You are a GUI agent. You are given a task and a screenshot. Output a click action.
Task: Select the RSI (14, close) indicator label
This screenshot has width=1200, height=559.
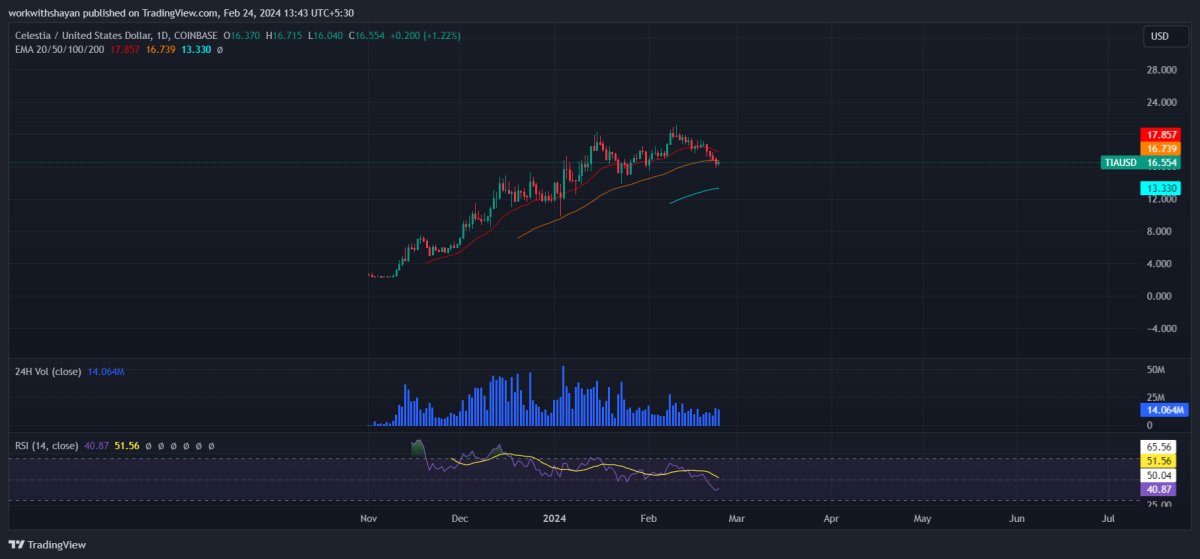point(44,445)
